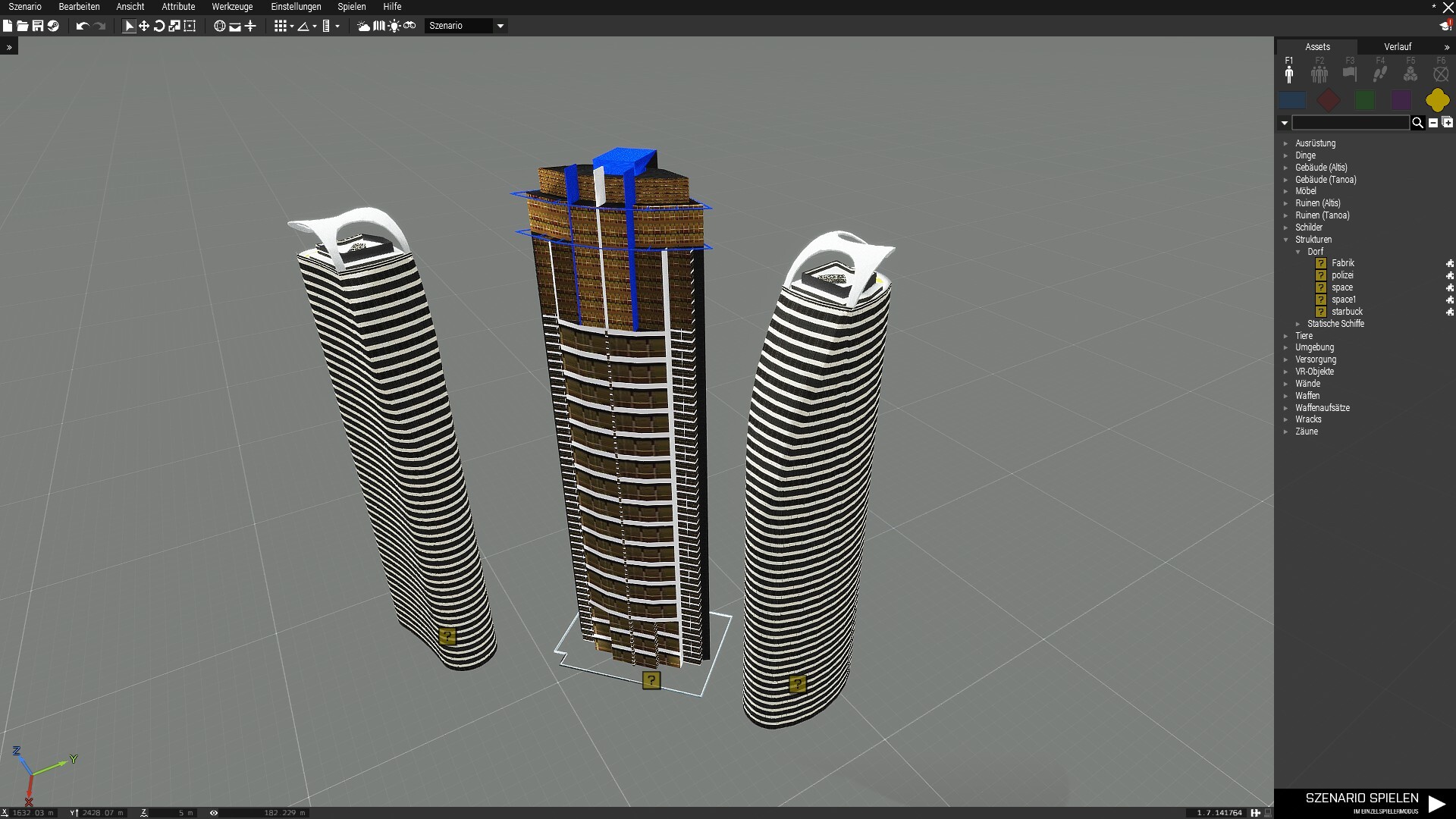This screenshot has width=1456, height=819.
Task: Collapse the Strukturen tree category
Action: [x=1286, y=240]
